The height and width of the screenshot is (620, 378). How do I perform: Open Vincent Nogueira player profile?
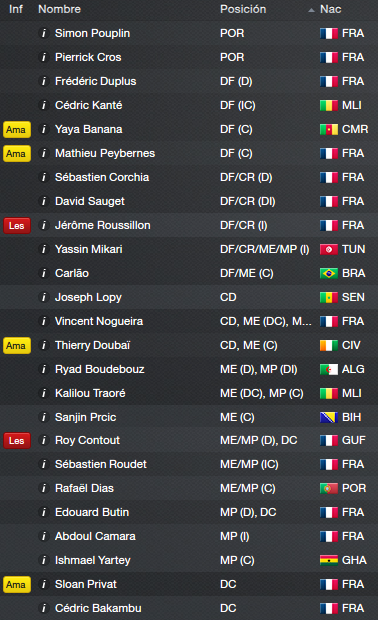(x=99, y=321)
